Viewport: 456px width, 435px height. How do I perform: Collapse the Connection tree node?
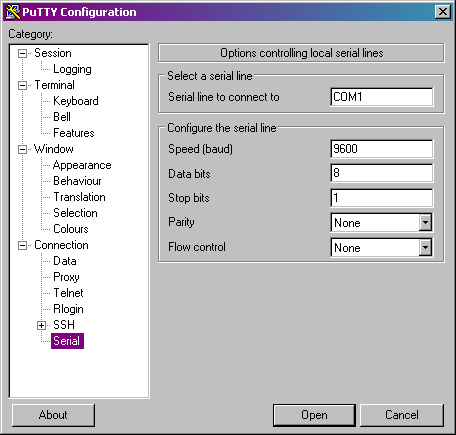pos(22,246)
